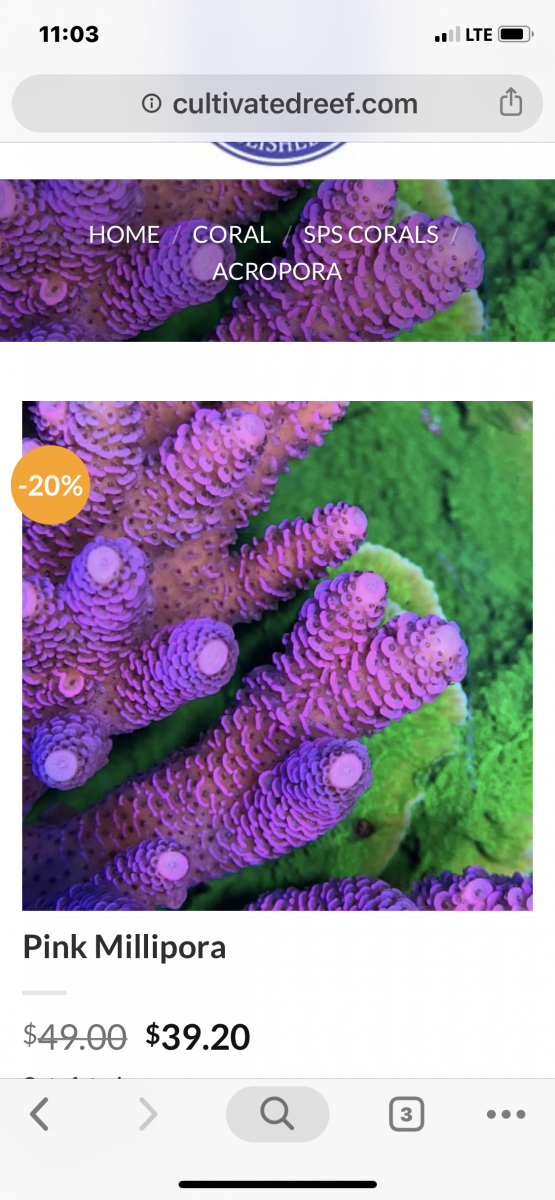
Task: Tap the forward arrow in bottom toolbar
Action: (147, 1114)
